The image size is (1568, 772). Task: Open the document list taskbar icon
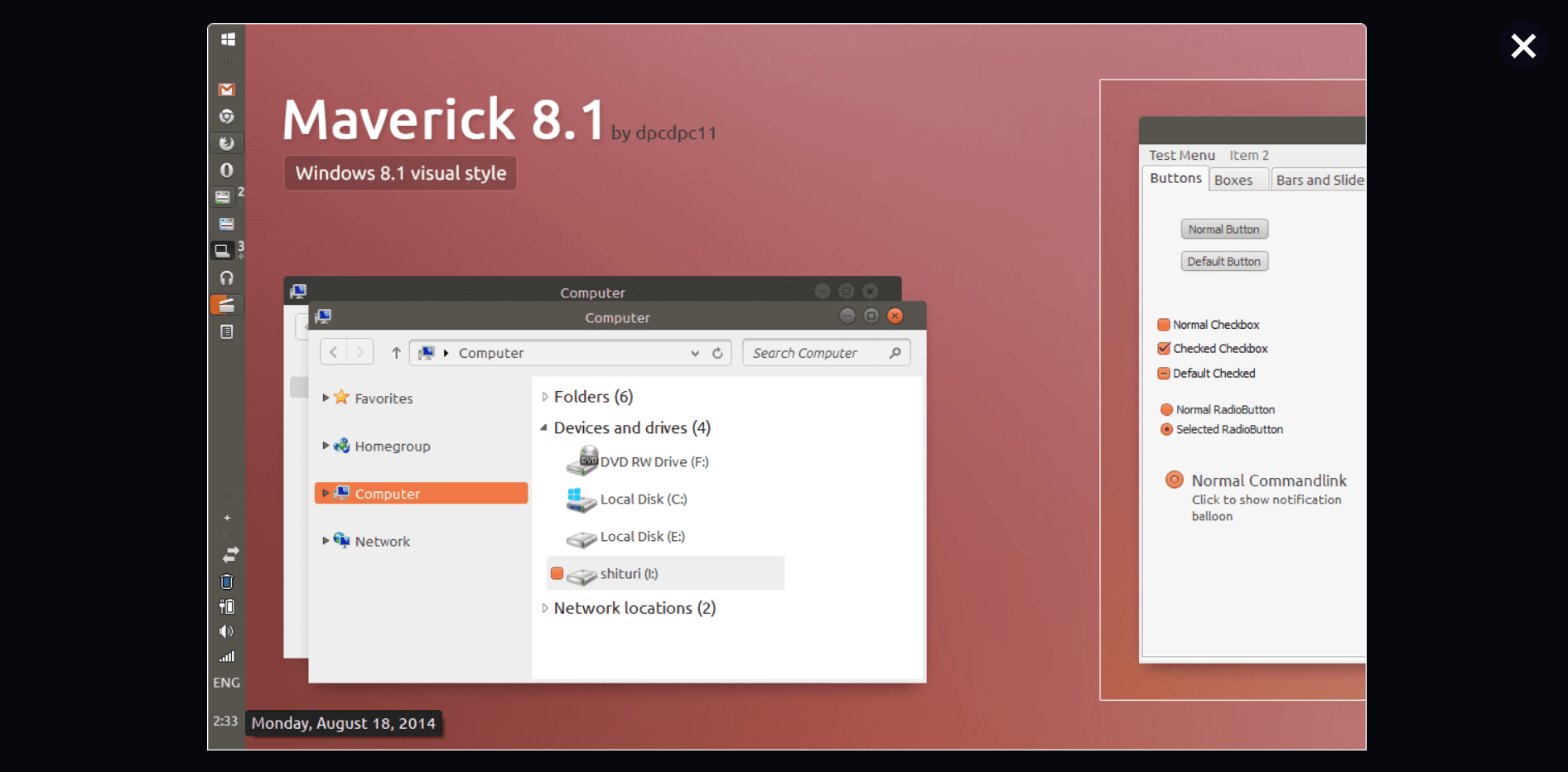pos(226,331)
